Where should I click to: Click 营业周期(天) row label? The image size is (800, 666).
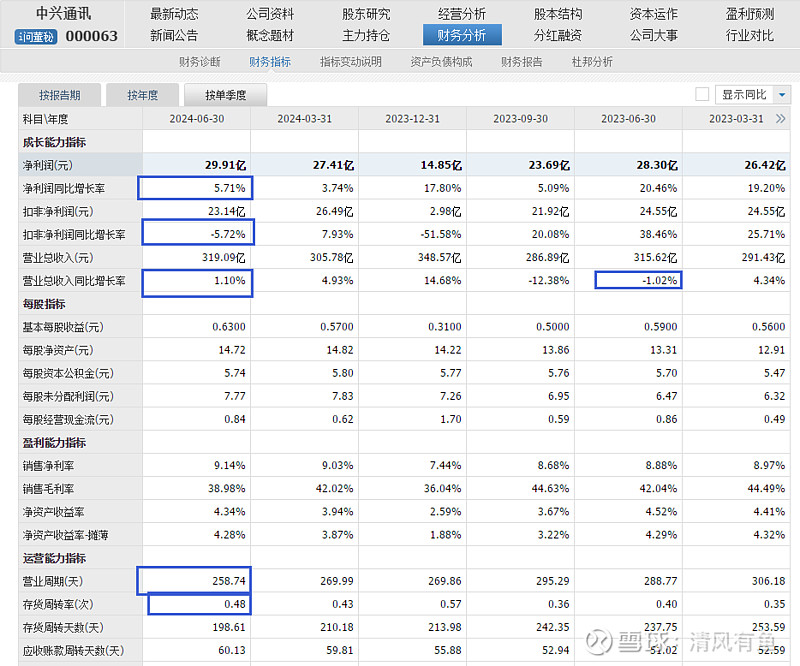coord(53,581)
